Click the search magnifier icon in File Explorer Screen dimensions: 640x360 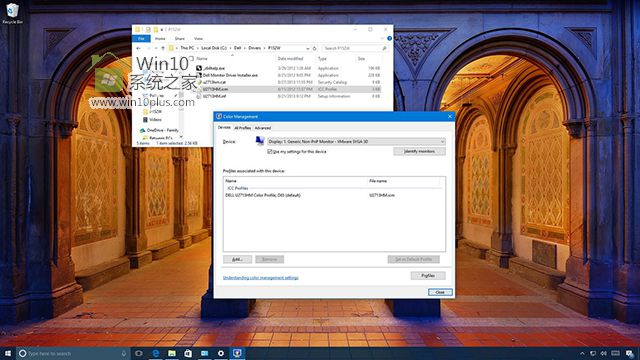(384, 48)
